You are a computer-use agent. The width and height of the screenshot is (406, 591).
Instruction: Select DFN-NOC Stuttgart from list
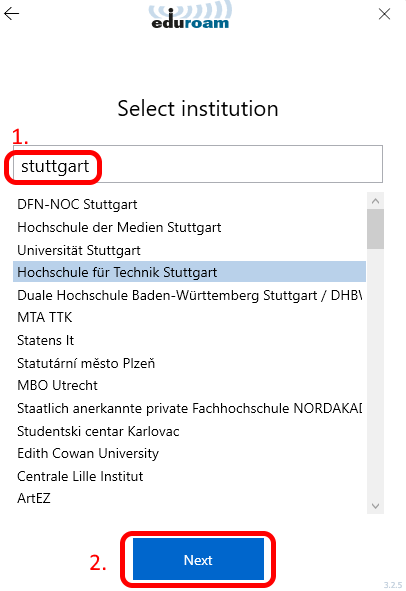pos(189,204)
